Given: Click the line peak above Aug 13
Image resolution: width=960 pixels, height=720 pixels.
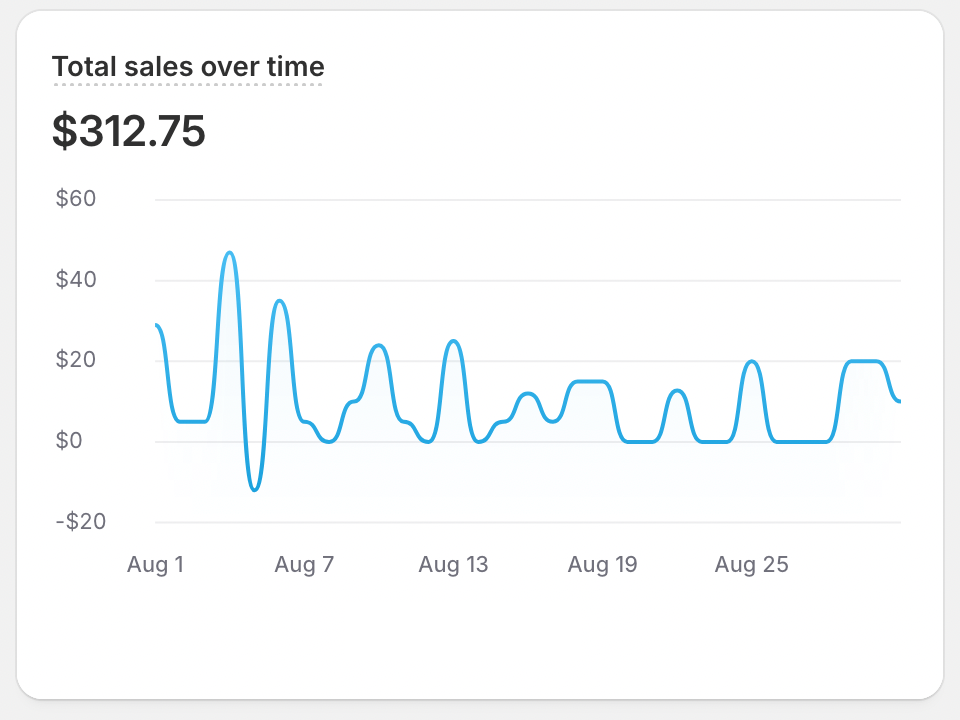Looking at the screenshot, I should click(x=454, y=341).
